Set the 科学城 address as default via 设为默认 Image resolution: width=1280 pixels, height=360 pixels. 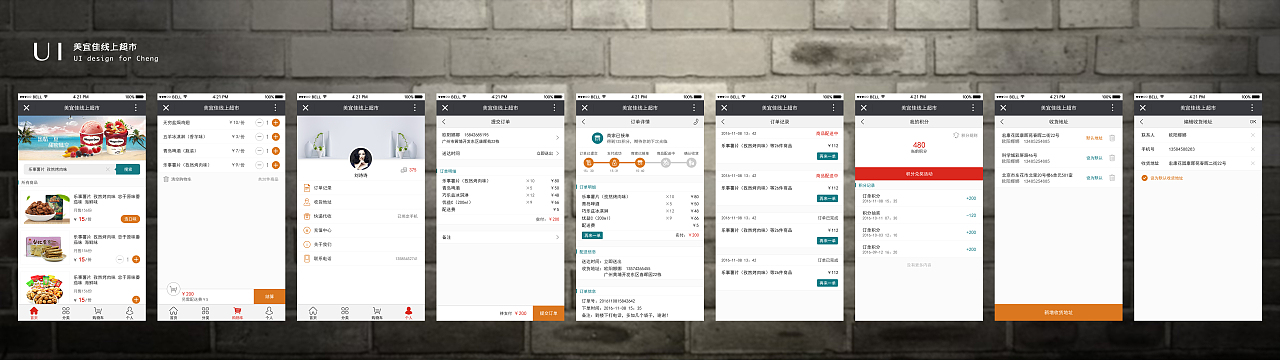1093,157
